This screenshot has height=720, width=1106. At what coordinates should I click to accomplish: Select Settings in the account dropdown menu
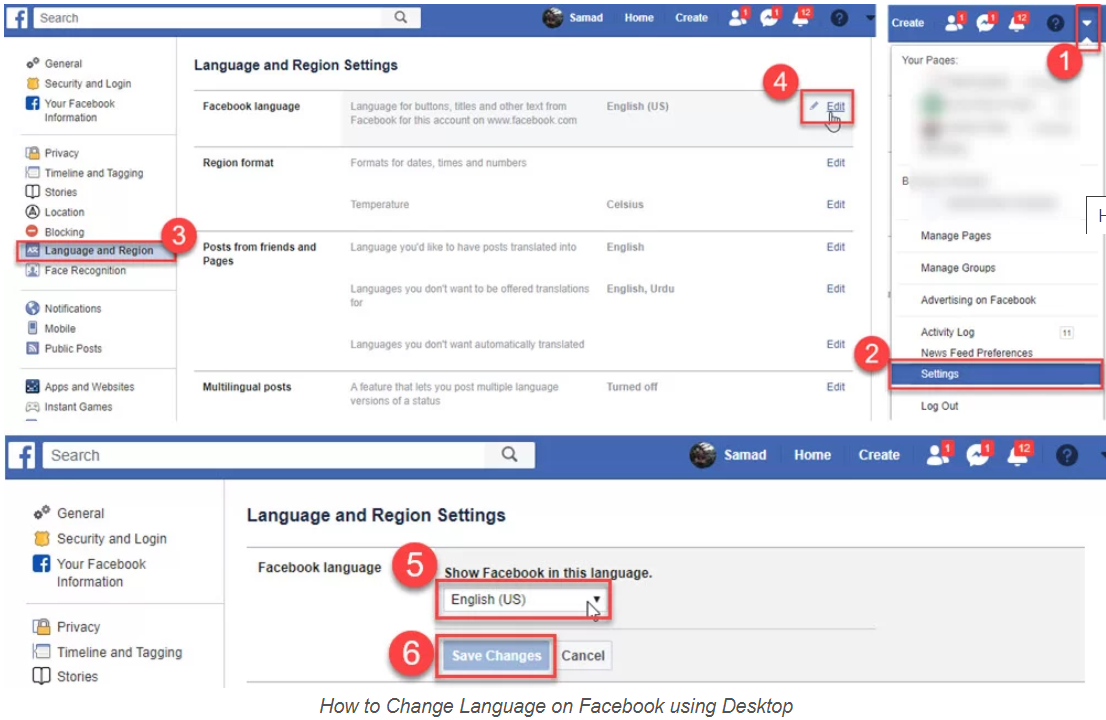point(995,374)
